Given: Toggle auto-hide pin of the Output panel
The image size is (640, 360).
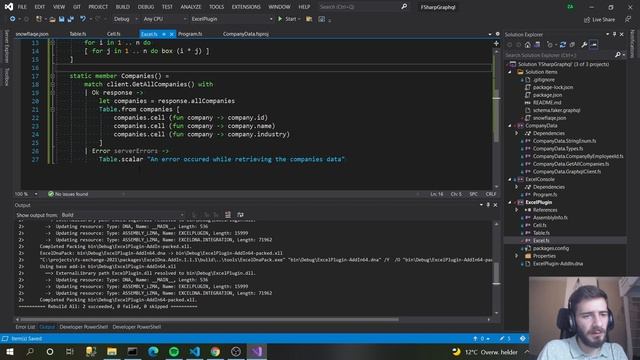Looking at the screenshot, I should pos(488,205).
